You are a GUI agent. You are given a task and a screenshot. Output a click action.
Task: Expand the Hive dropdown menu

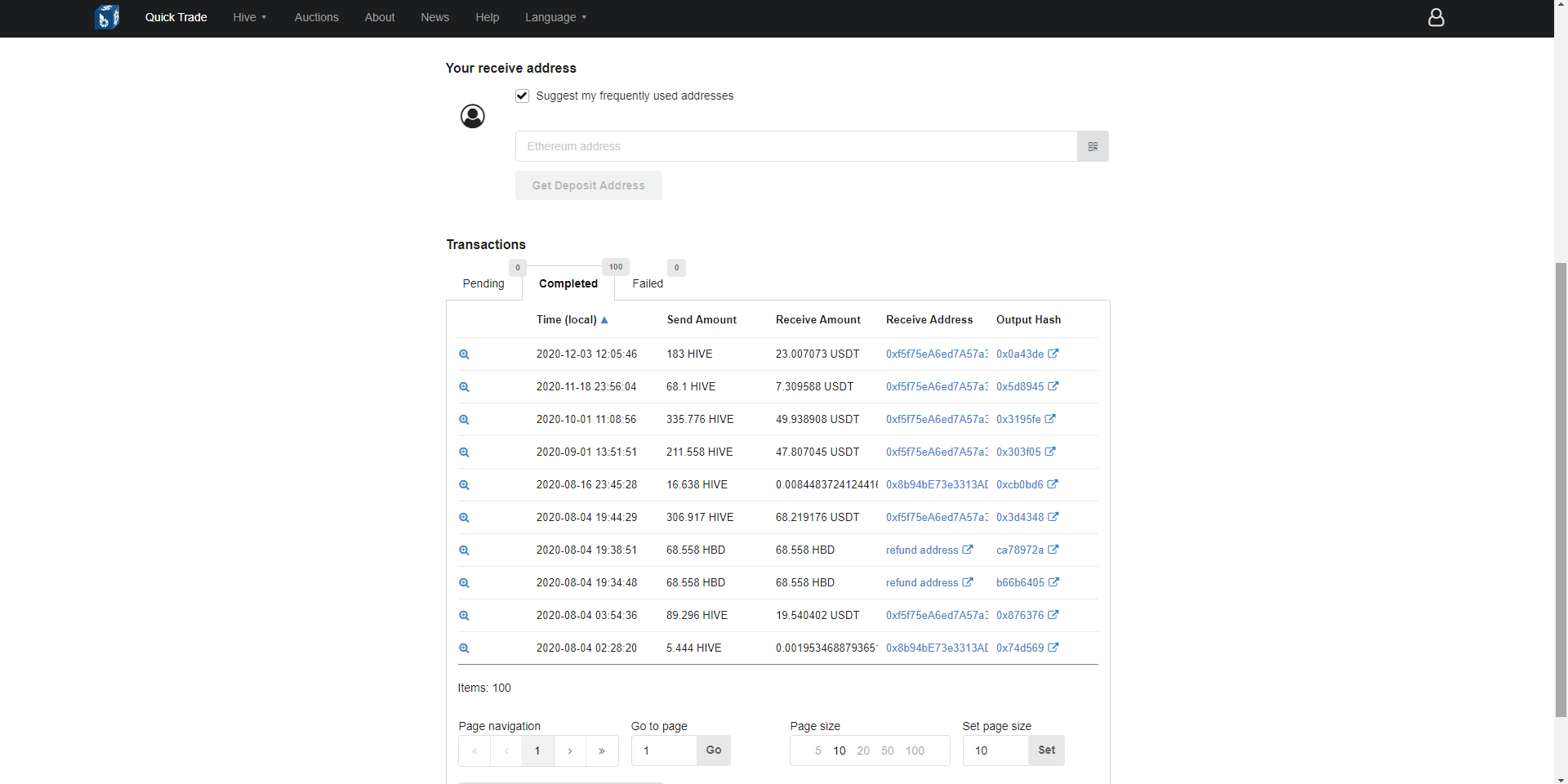250,17
